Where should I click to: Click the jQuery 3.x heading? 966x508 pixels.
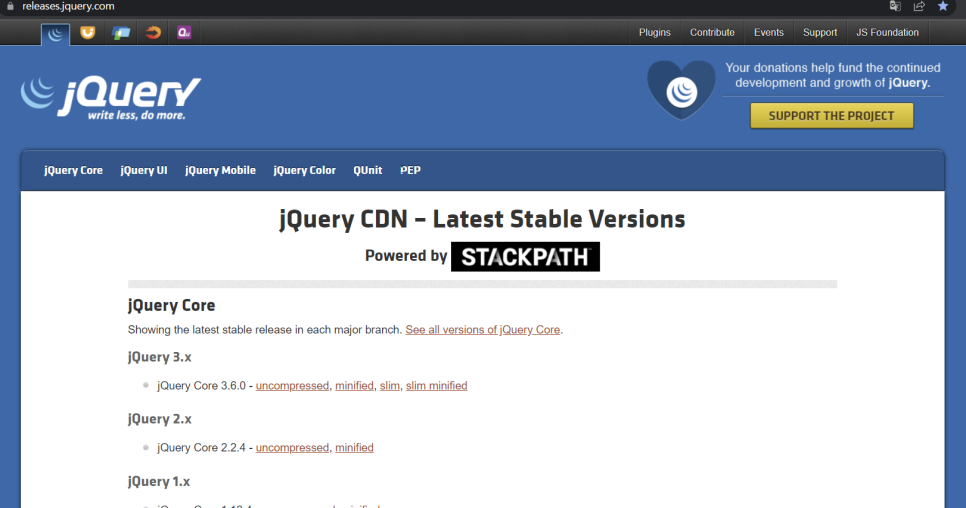(160, 357)
